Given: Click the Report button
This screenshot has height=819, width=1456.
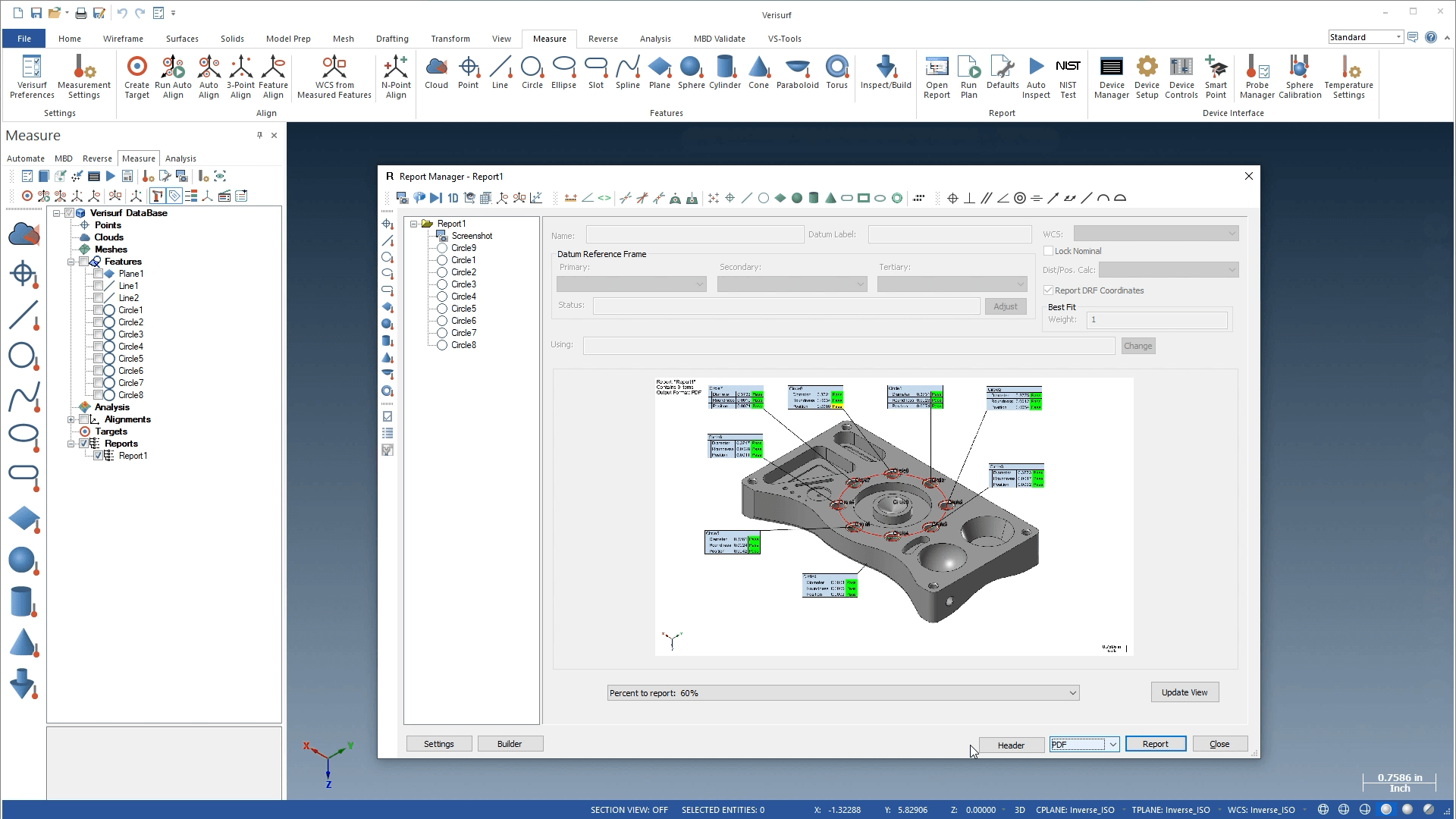Looking at the screenshot, I should point(1156,745).
